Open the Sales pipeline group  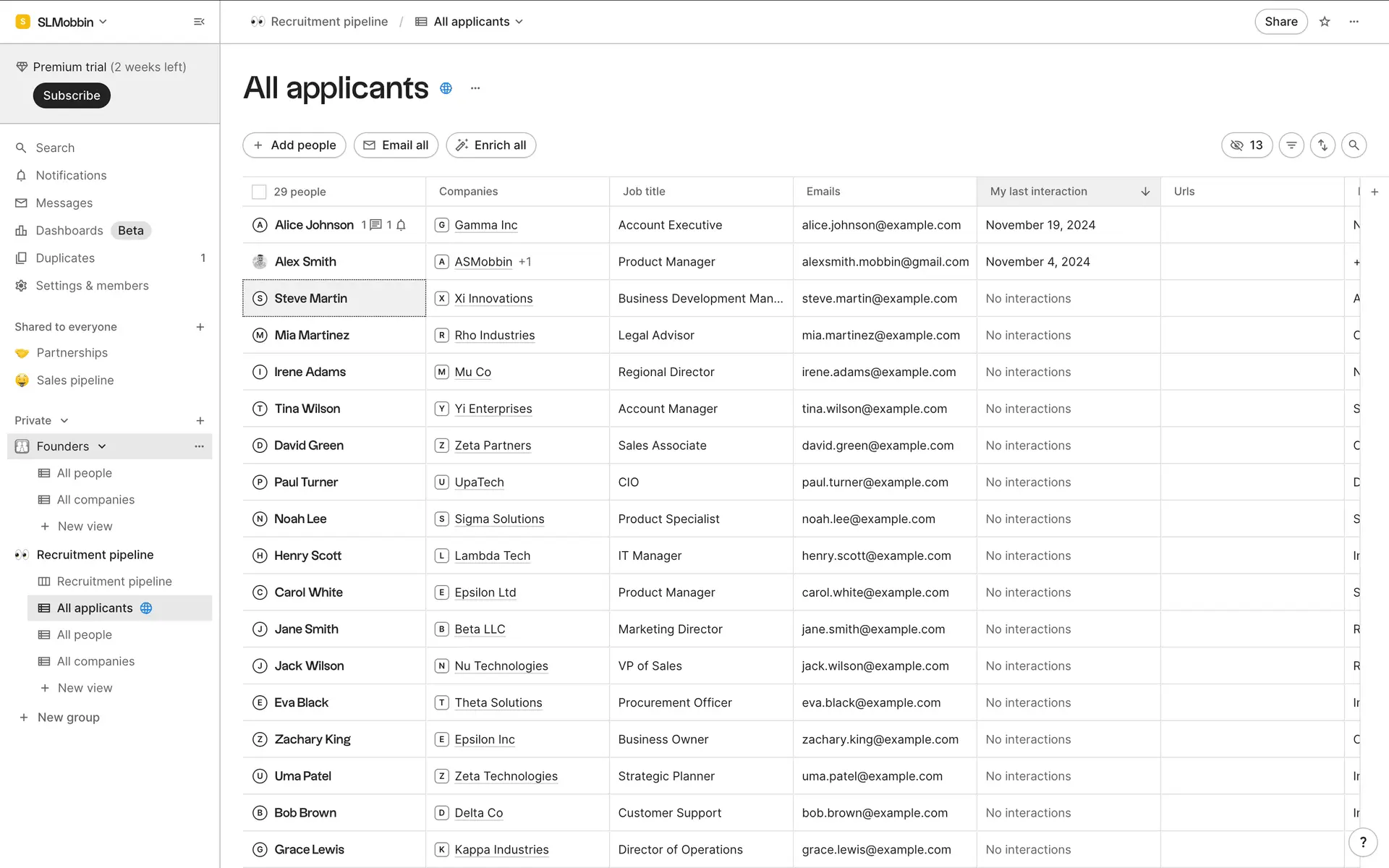click(x=75, y=380)
